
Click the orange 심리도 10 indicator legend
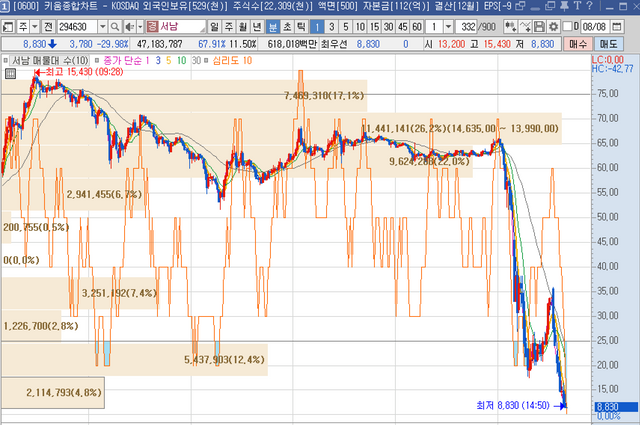tap(232, 61)
